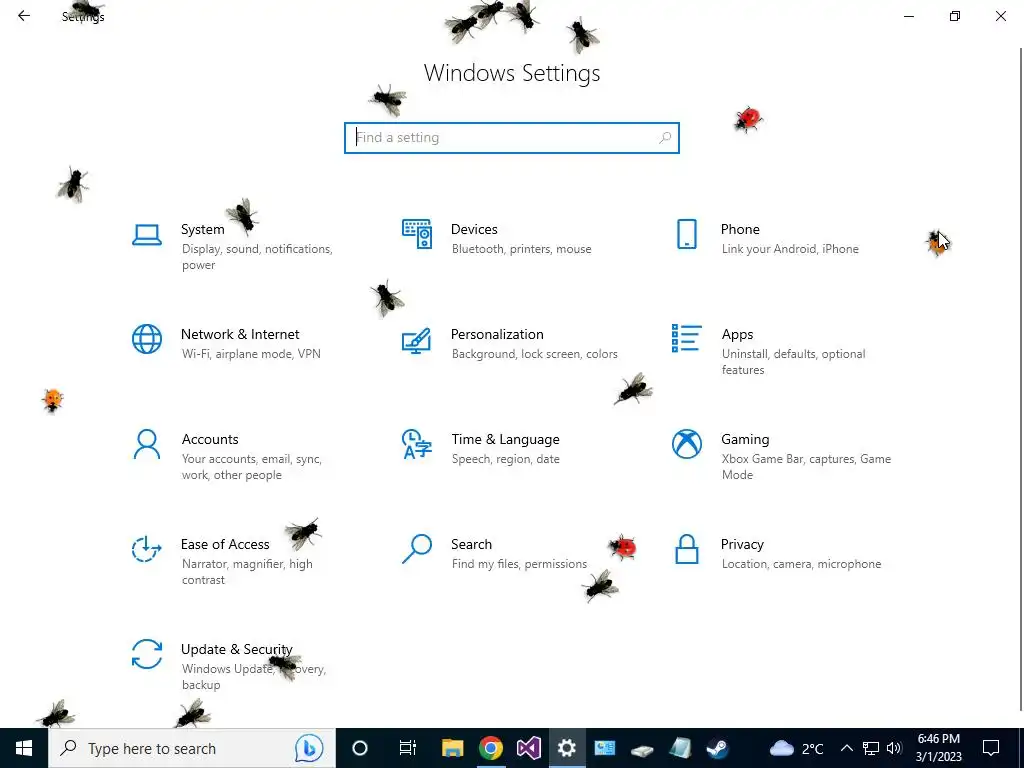Click 'Wi-Fi, airplane mode, VPN' description
Screen dimensions: 1024x768
tap(251, 354)
